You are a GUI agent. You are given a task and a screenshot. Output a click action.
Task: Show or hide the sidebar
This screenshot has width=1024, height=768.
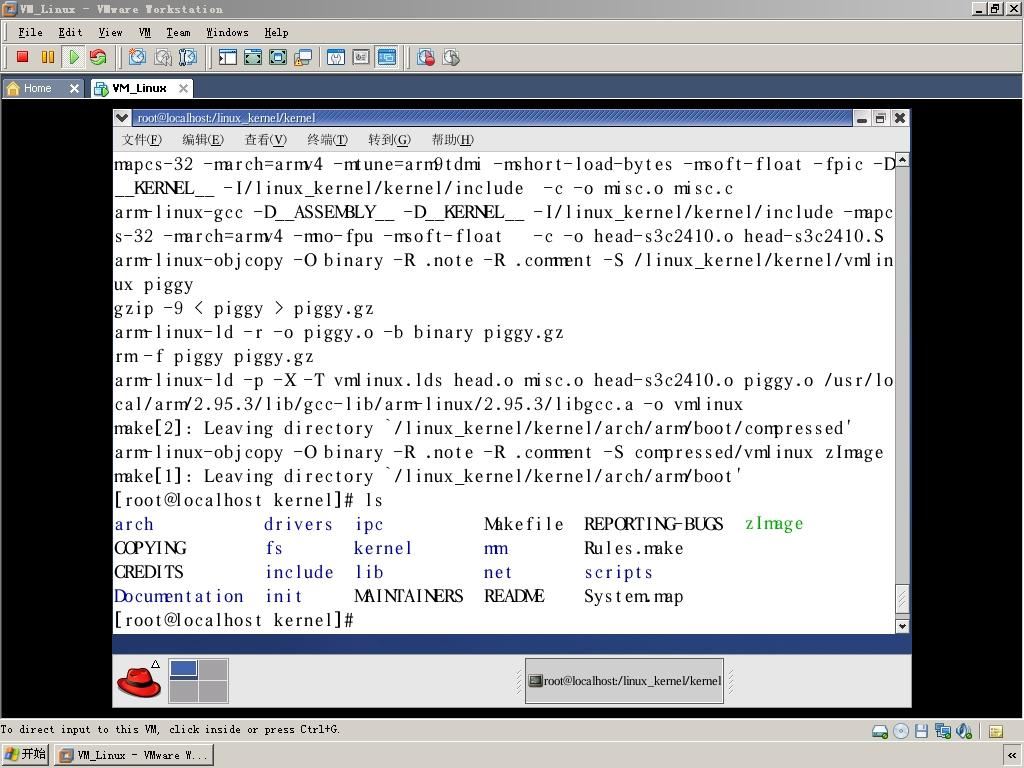227,57
